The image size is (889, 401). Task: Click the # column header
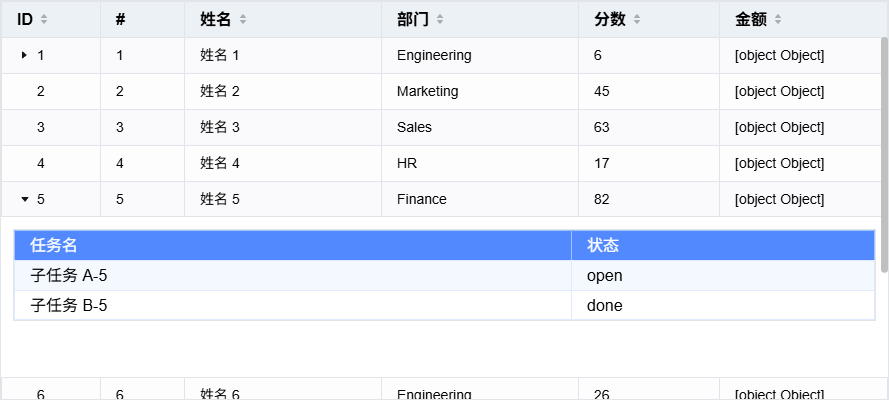(121, 20)
